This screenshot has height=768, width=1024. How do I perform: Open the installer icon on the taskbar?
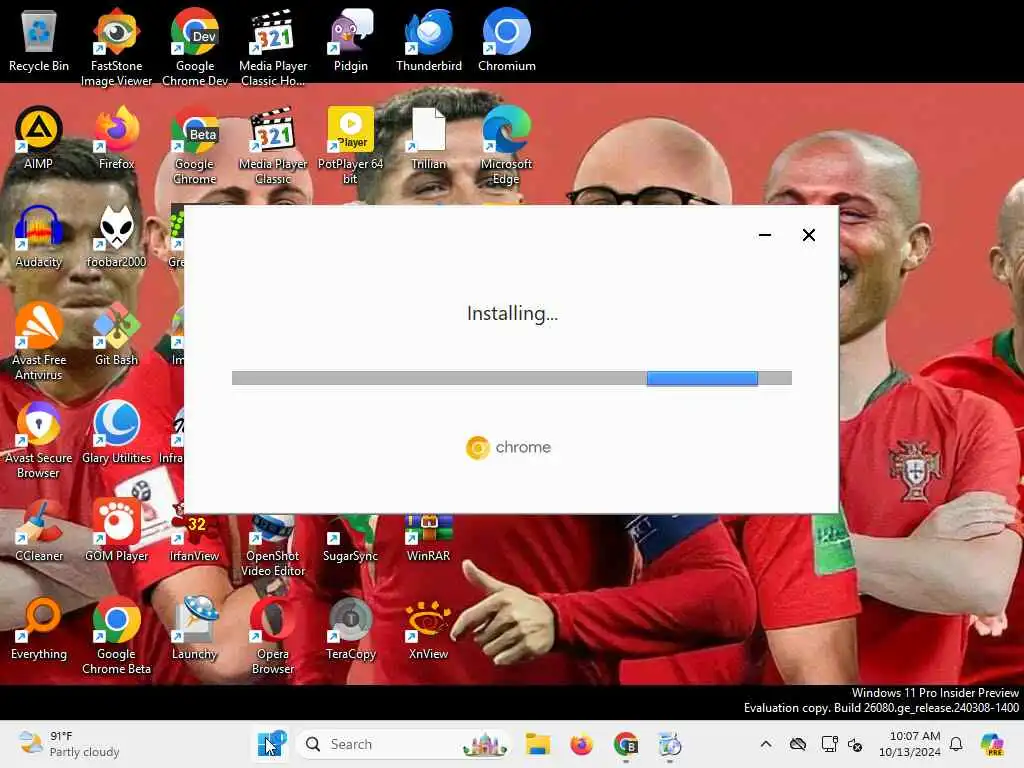(x=669, y=744)
